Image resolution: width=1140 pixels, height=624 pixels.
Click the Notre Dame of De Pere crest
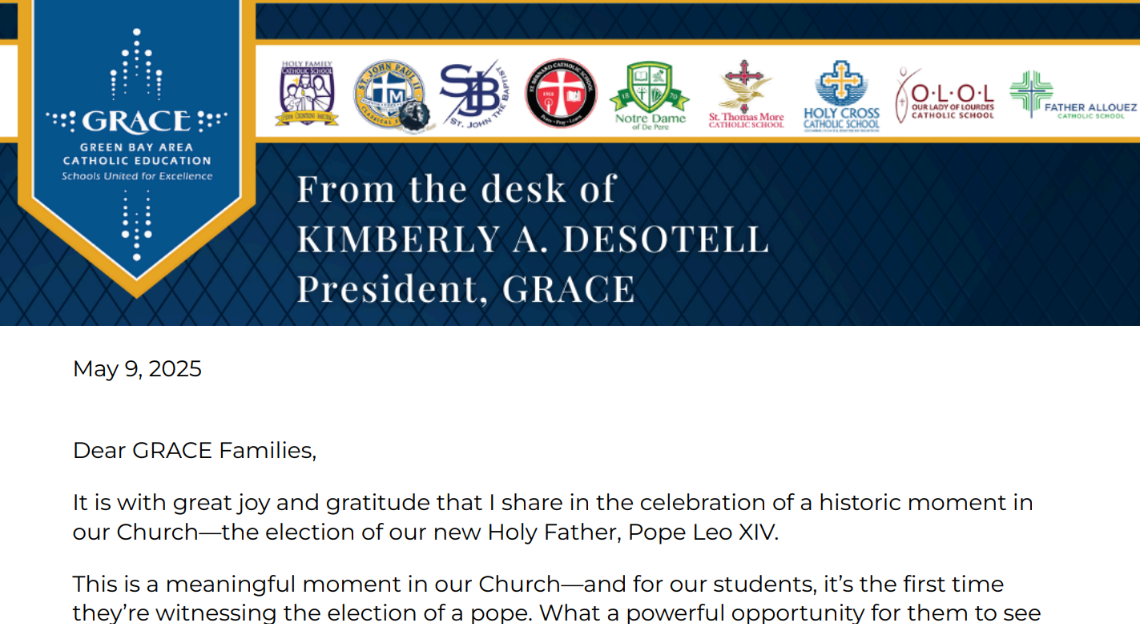click(x=650, y=95)
